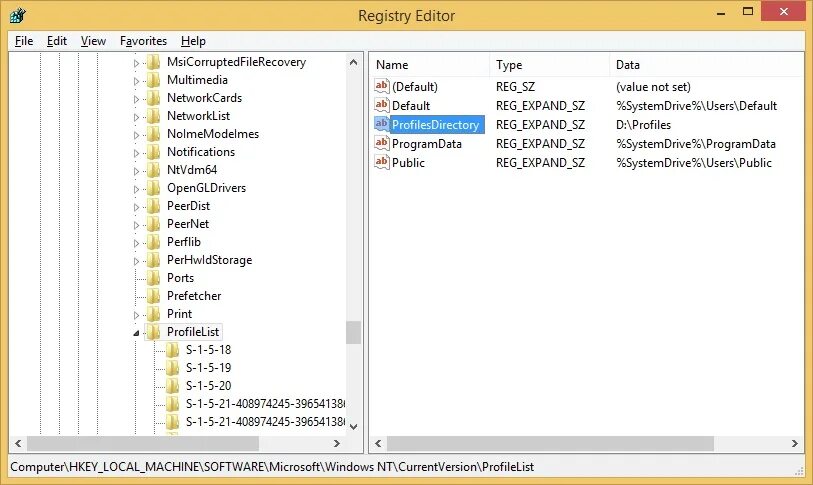
Task: Click the Registry Editor title bar app icon
Action: pos(18,16)
